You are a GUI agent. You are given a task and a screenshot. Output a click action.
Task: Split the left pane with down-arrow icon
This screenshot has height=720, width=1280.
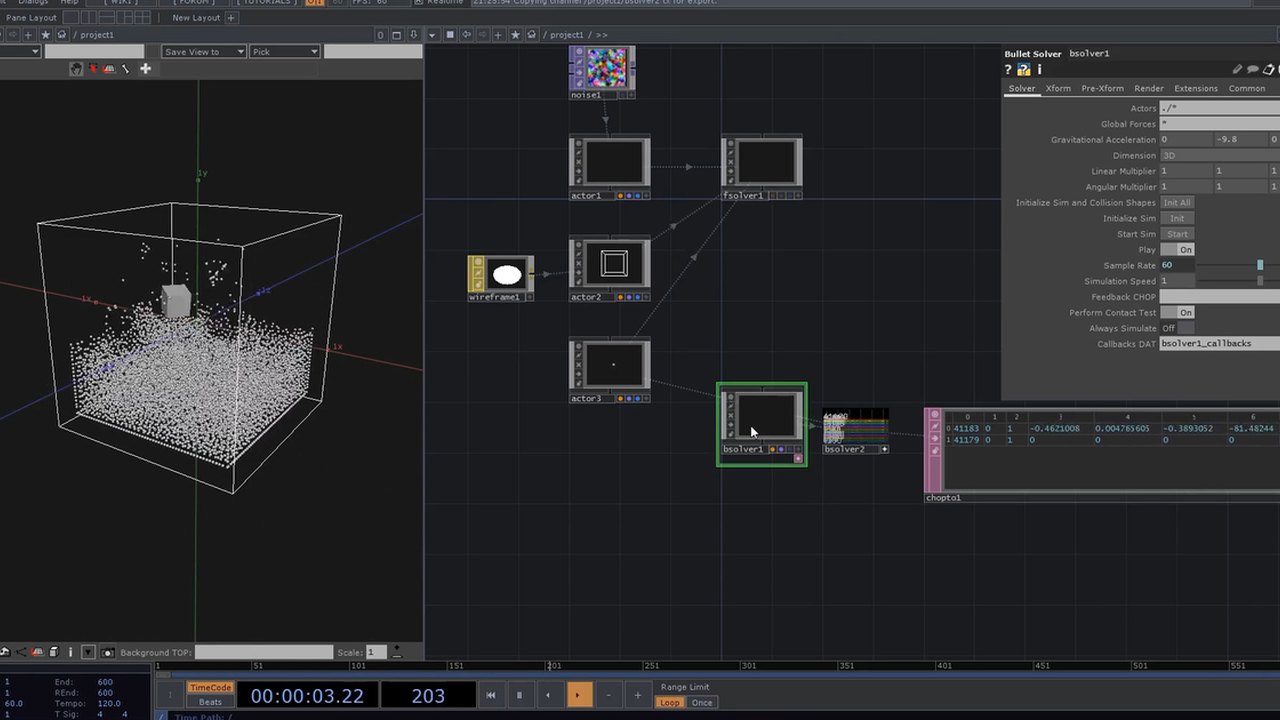[414, 35]
